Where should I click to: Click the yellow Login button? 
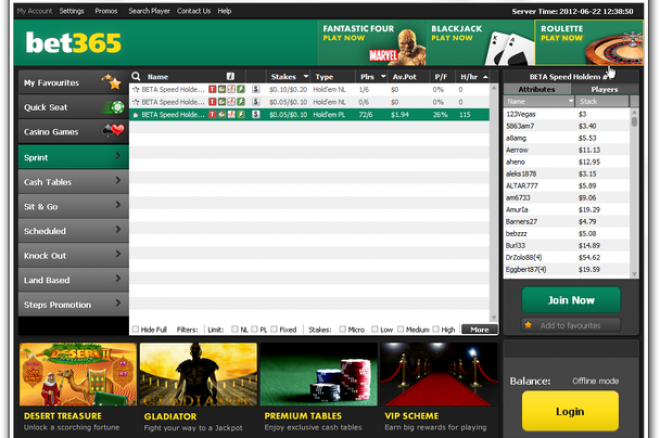coord(570,411)
